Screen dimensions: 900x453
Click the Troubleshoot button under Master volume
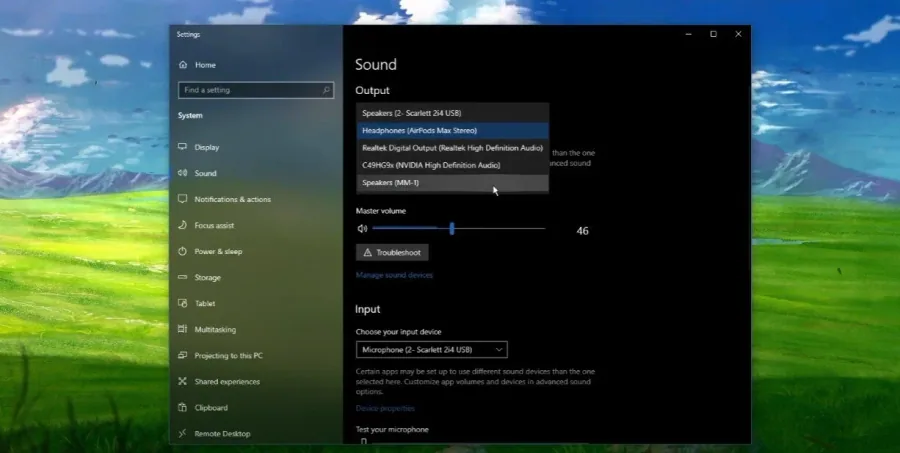click(x=392, y=253)
